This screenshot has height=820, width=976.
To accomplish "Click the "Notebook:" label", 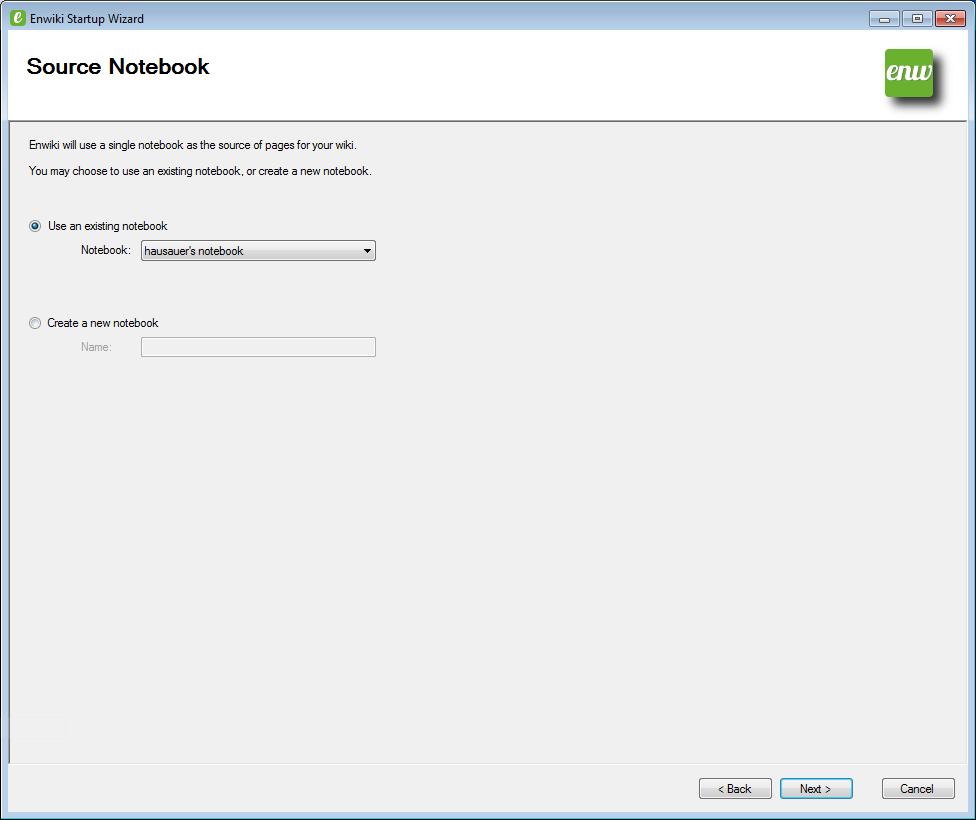I will point(106,250).
